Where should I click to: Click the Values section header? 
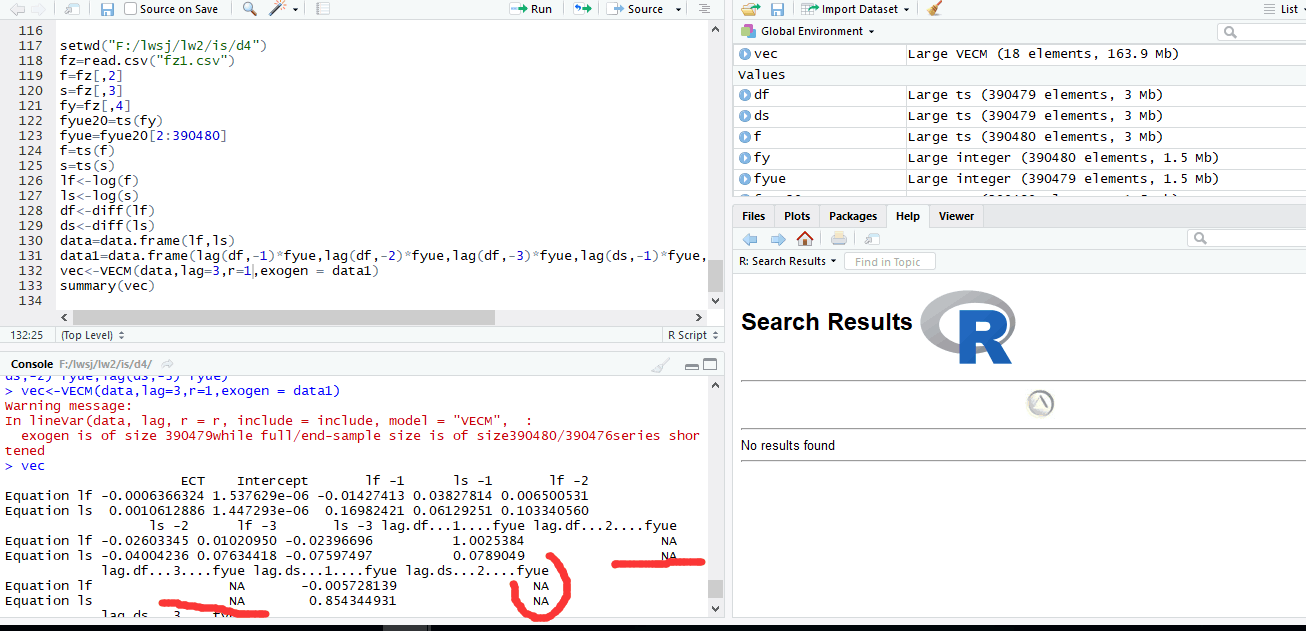(x=762, y=75)
